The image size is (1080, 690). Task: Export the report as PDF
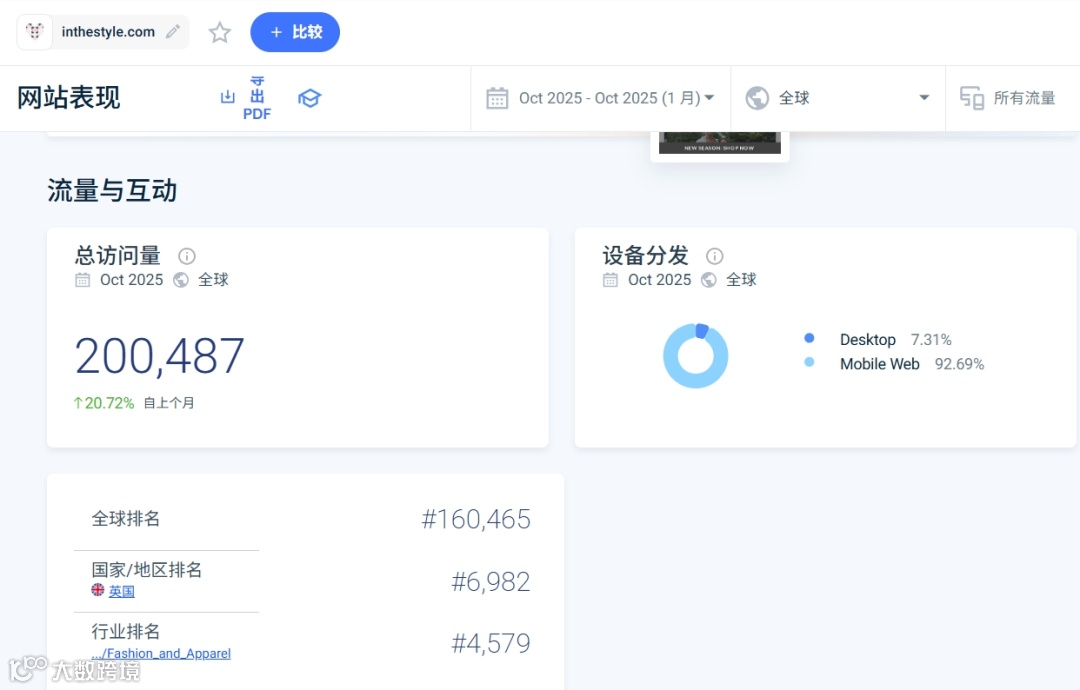coord(257,98)
